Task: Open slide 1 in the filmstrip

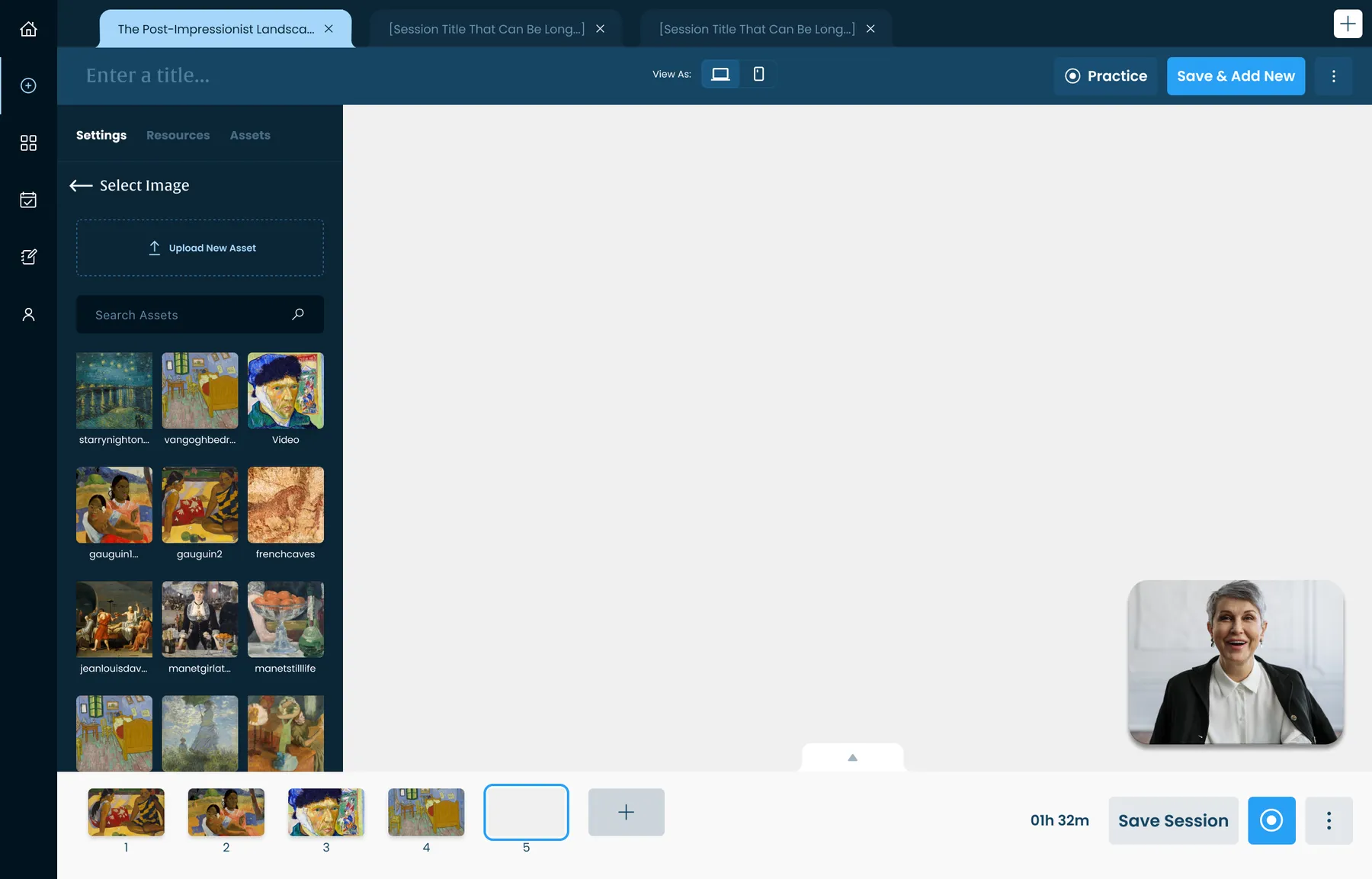Action: [x=127, y=812]
